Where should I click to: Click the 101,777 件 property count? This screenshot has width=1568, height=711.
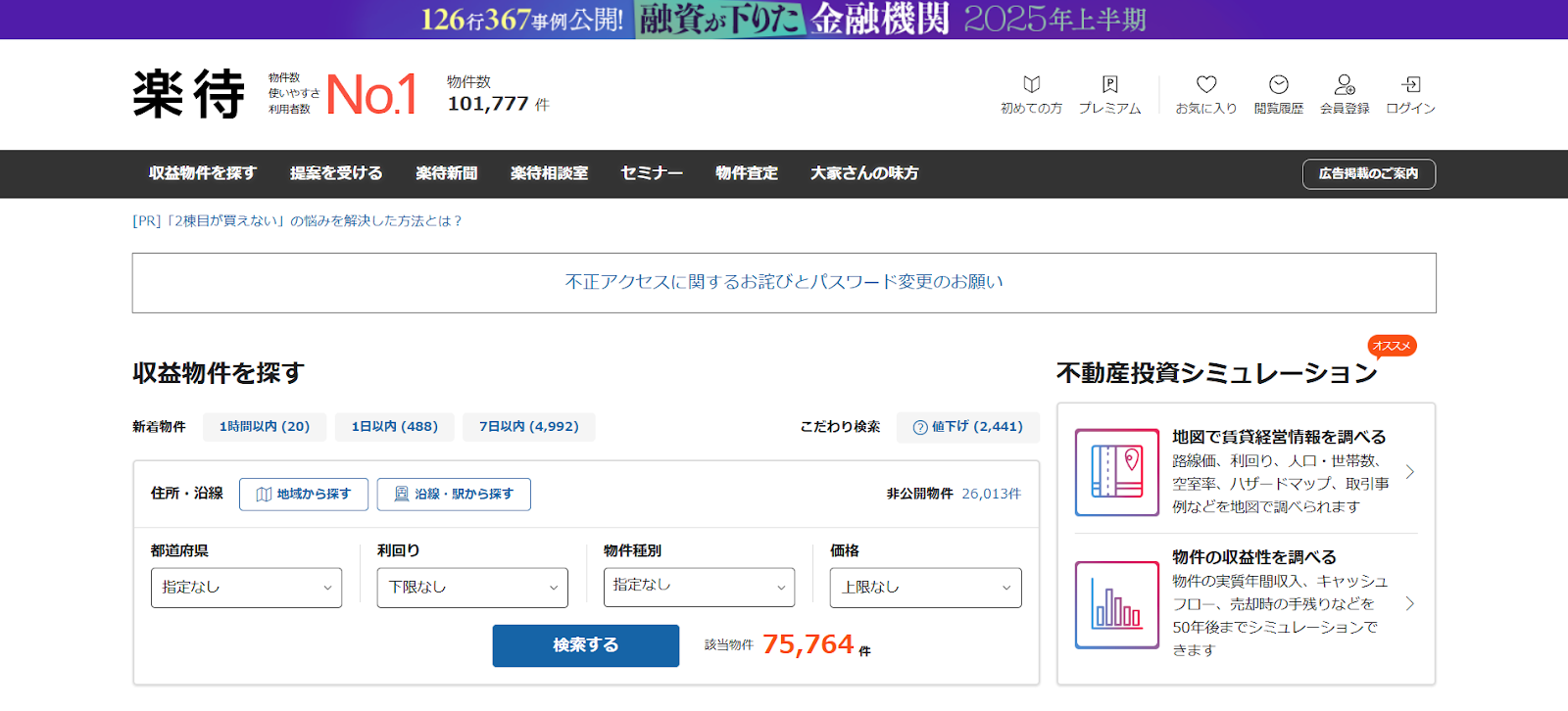(x=498, y=104)
